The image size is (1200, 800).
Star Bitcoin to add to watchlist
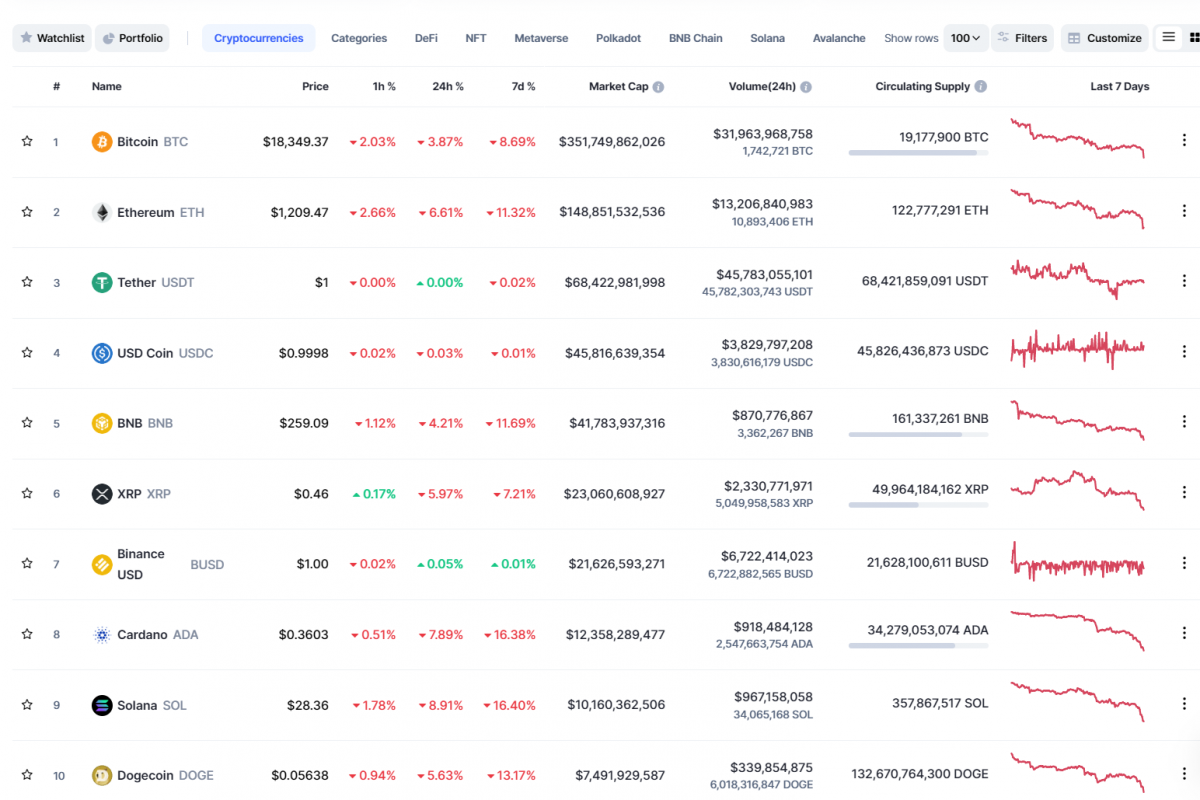coord(27,142)
